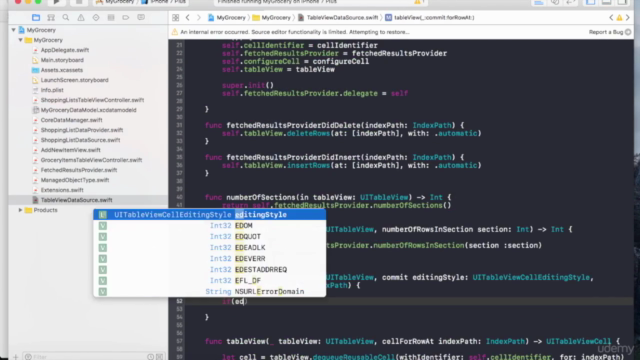
Task: Open Assets.xcassets
Action: 62,70
